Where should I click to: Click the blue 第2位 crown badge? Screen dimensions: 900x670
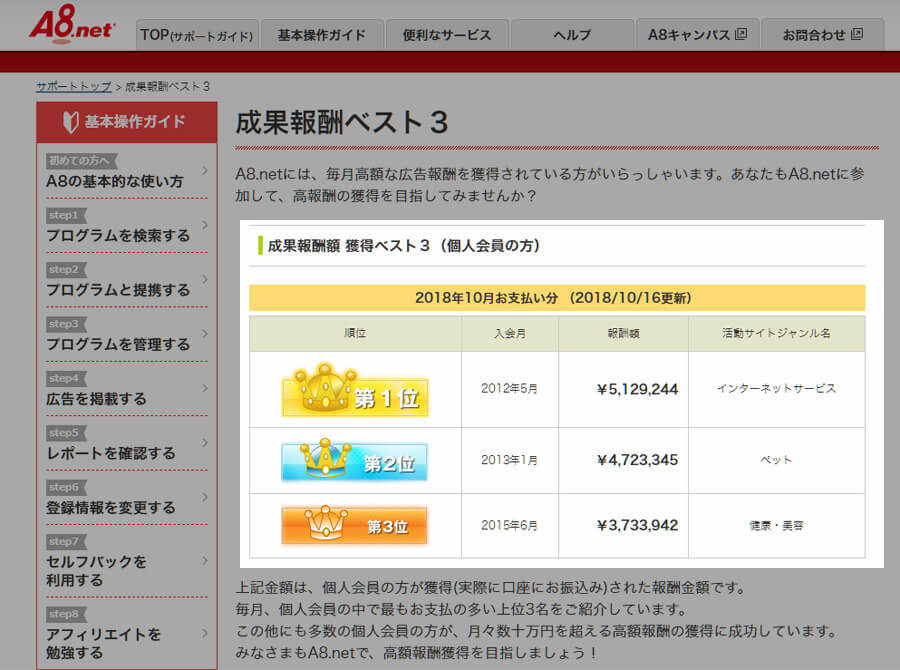click(355, 460)
